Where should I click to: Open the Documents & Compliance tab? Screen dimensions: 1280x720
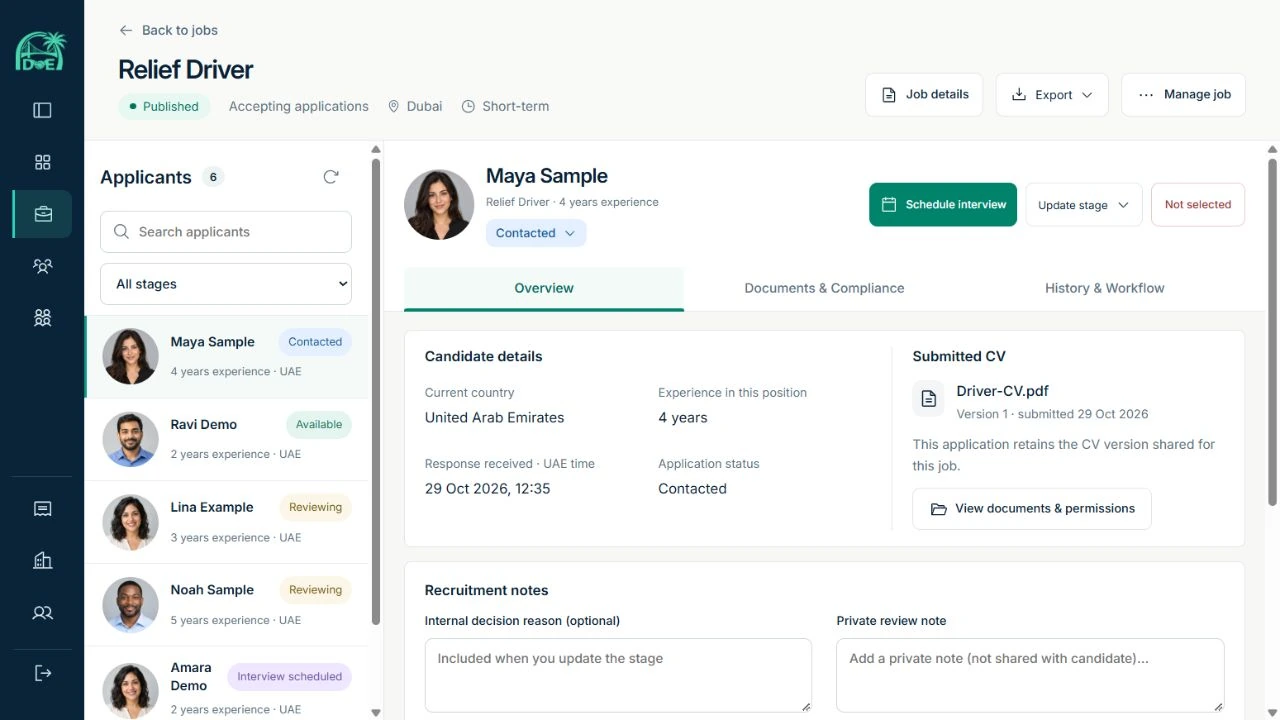coord(824,288)
